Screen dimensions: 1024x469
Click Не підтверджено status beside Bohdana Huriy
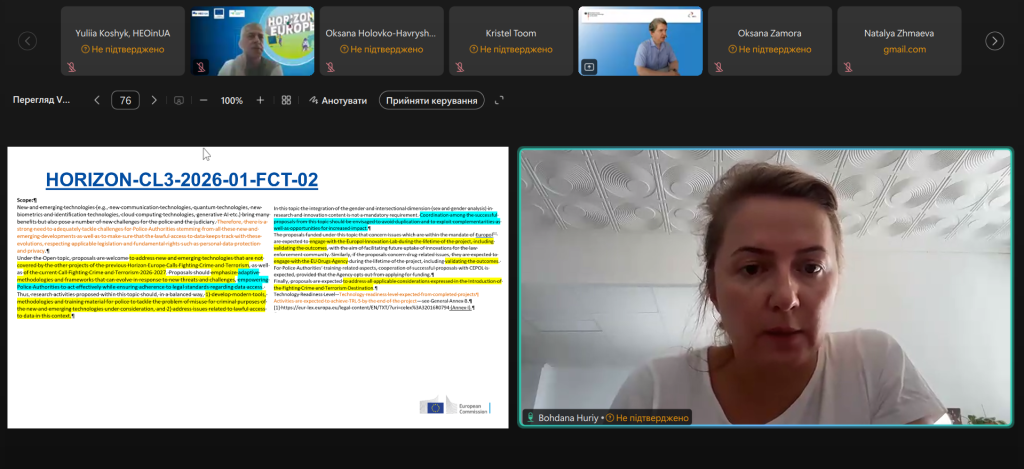point(647,417)
